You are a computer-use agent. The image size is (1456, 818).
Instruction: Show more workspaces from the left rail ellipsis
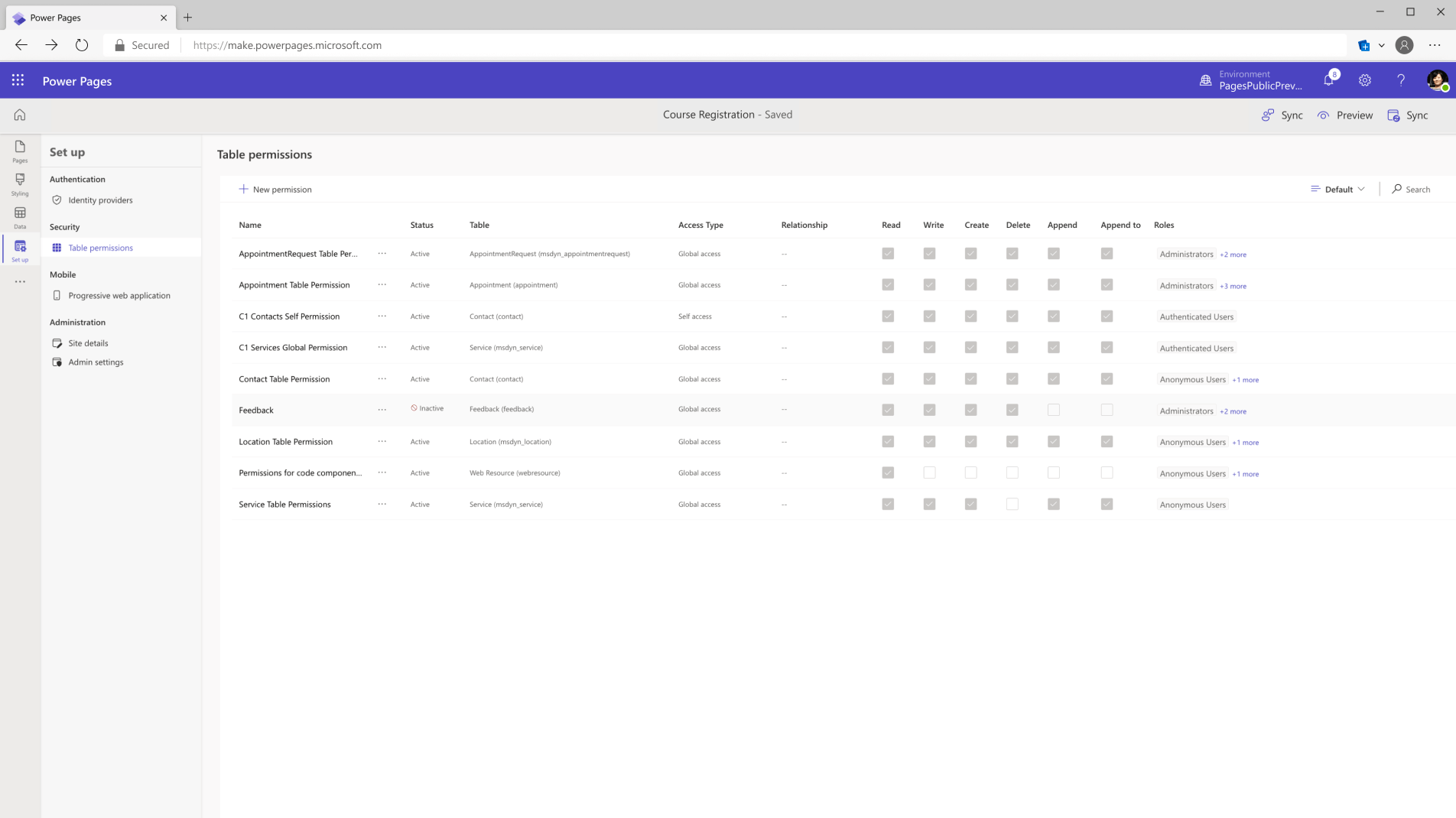(20, 282)
